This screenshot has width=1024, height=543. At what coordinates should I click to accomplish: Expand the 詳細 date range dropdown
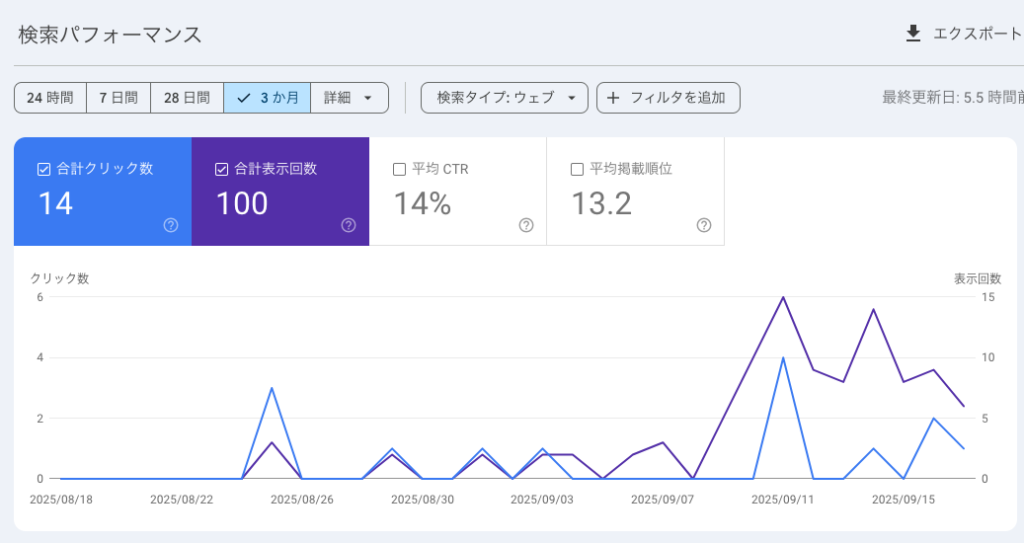349,98
